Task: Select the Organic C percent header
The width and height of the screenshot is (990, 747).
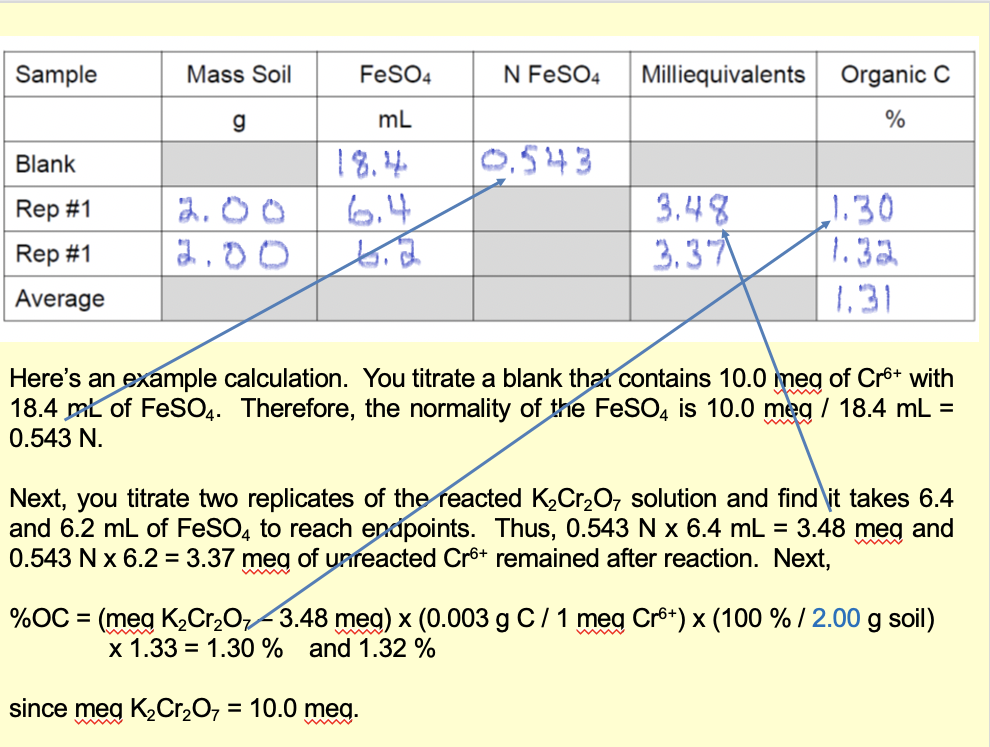Action: pos(895,118)
